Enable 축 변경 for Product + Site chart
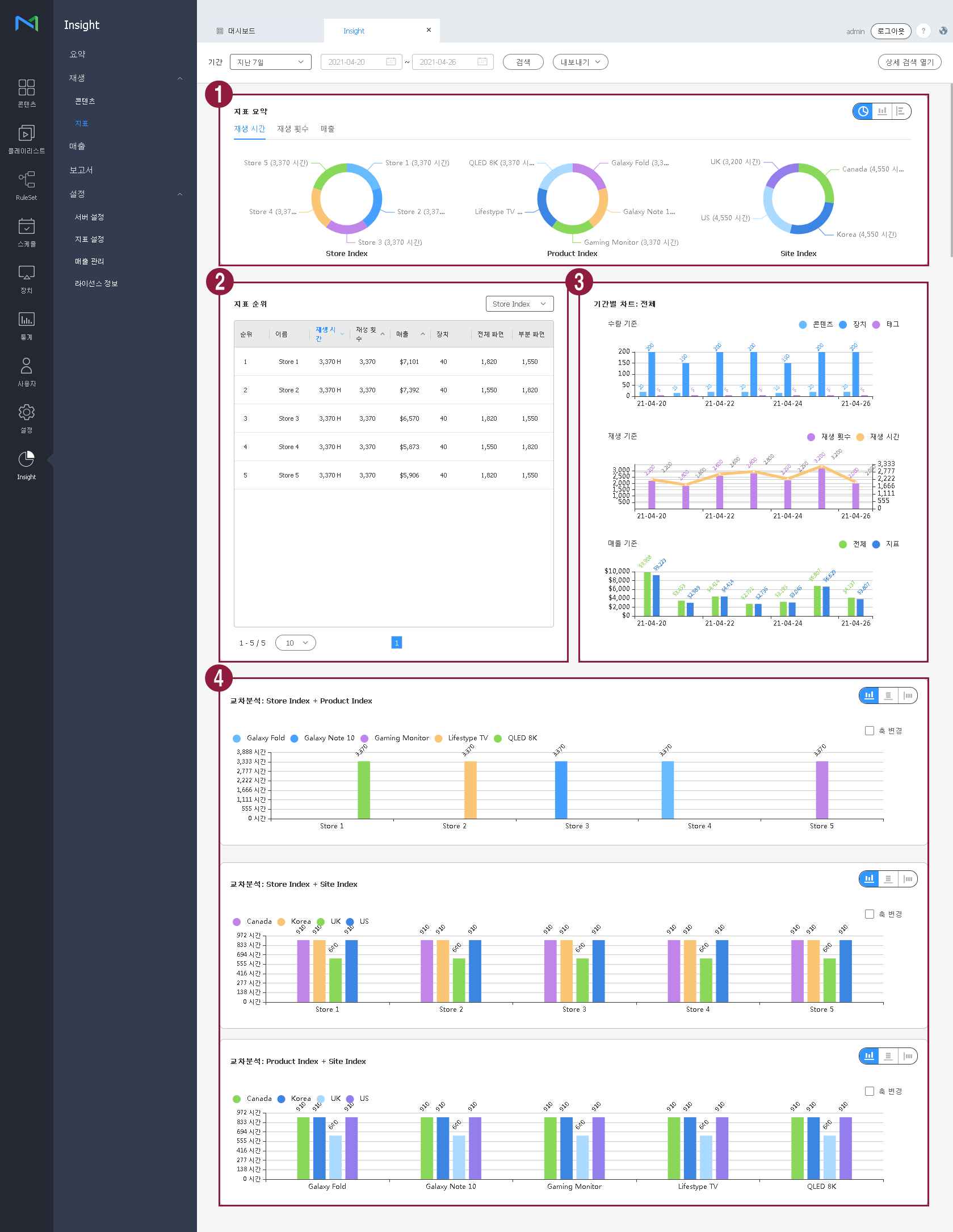Image resolution: width=953 pixels, height=1232 pixels. pyautogui.click(x=869, y=1091)
